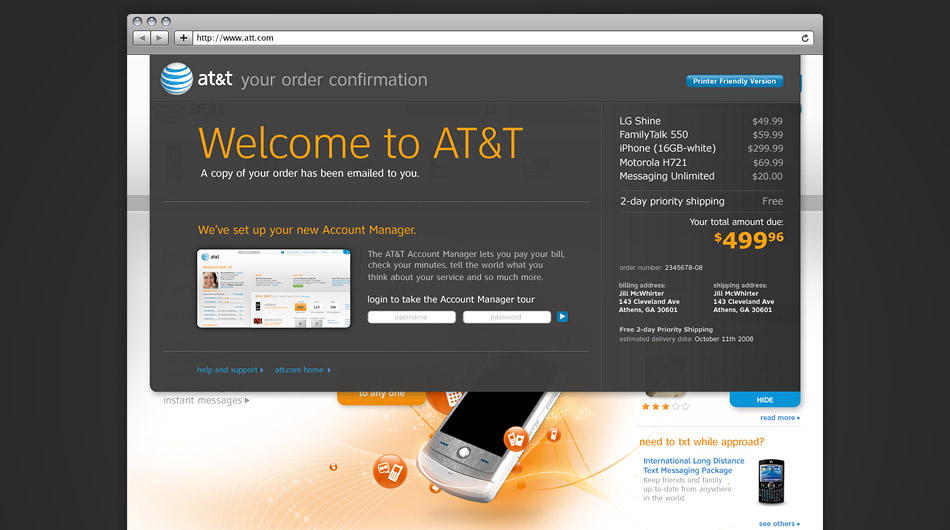Image resolution: width=950 pixels, height=530 pixels.
Task: Select the Messaging Unlimited line item
Action: 701,176
